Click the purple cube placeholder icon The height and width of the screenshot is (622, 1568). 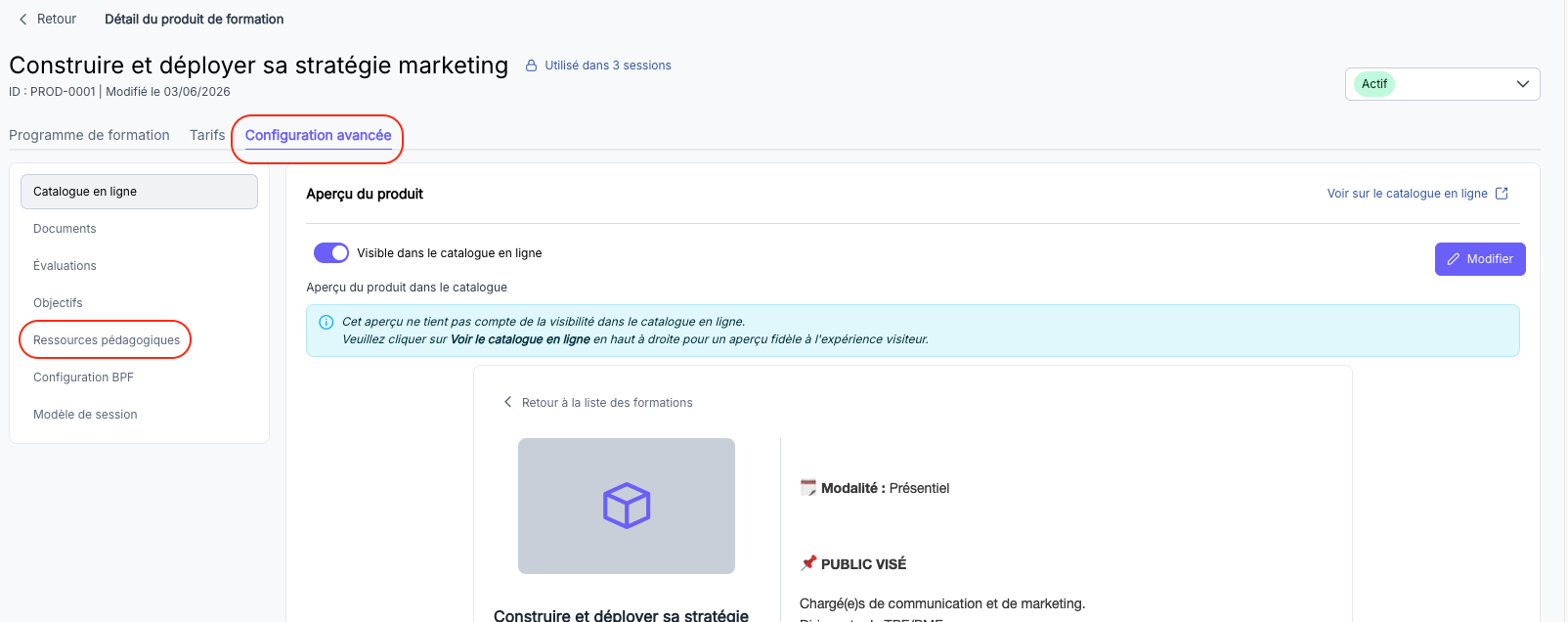[627, 506]
